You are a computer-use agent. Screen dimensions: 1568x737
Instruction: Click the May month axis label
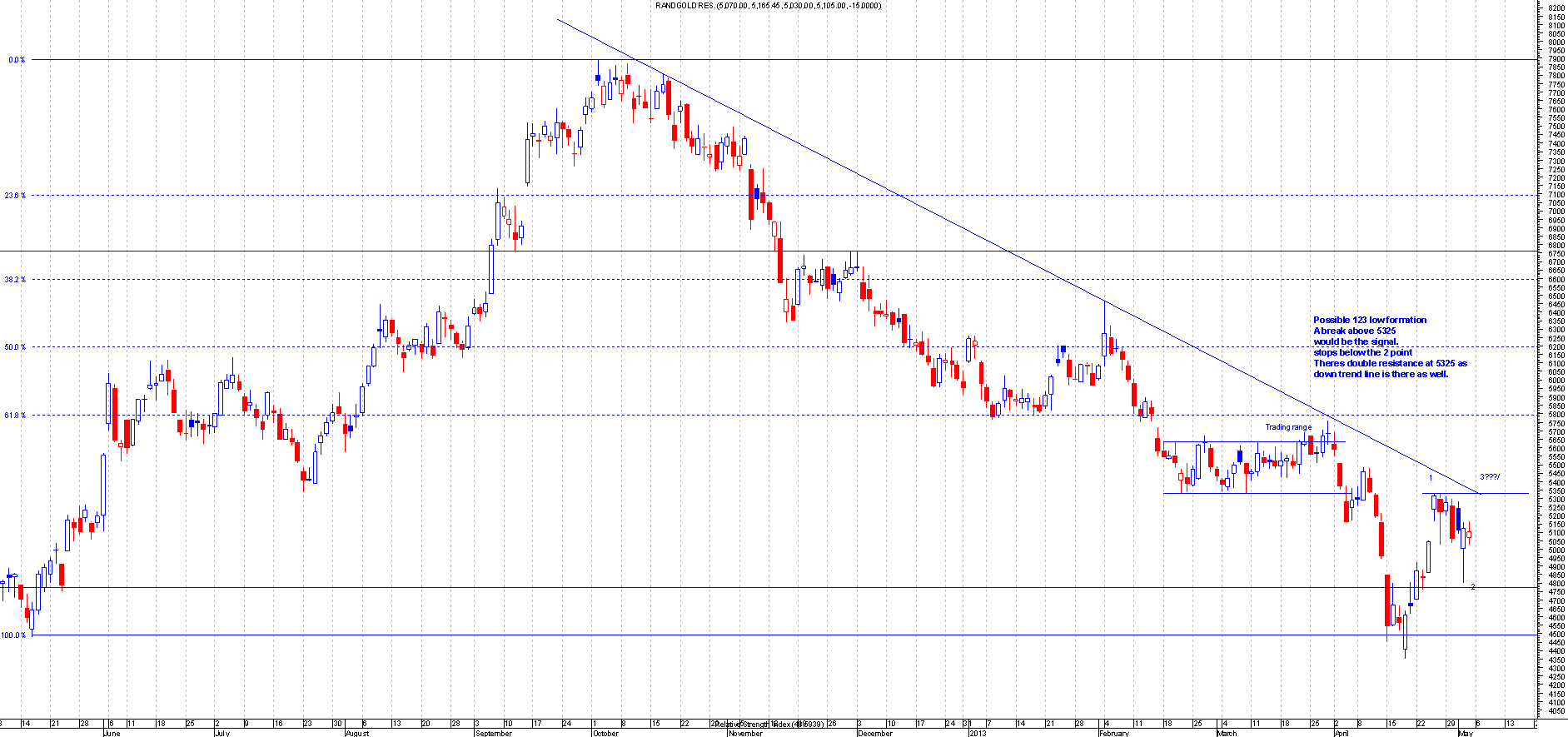(x=1465, y=733)
